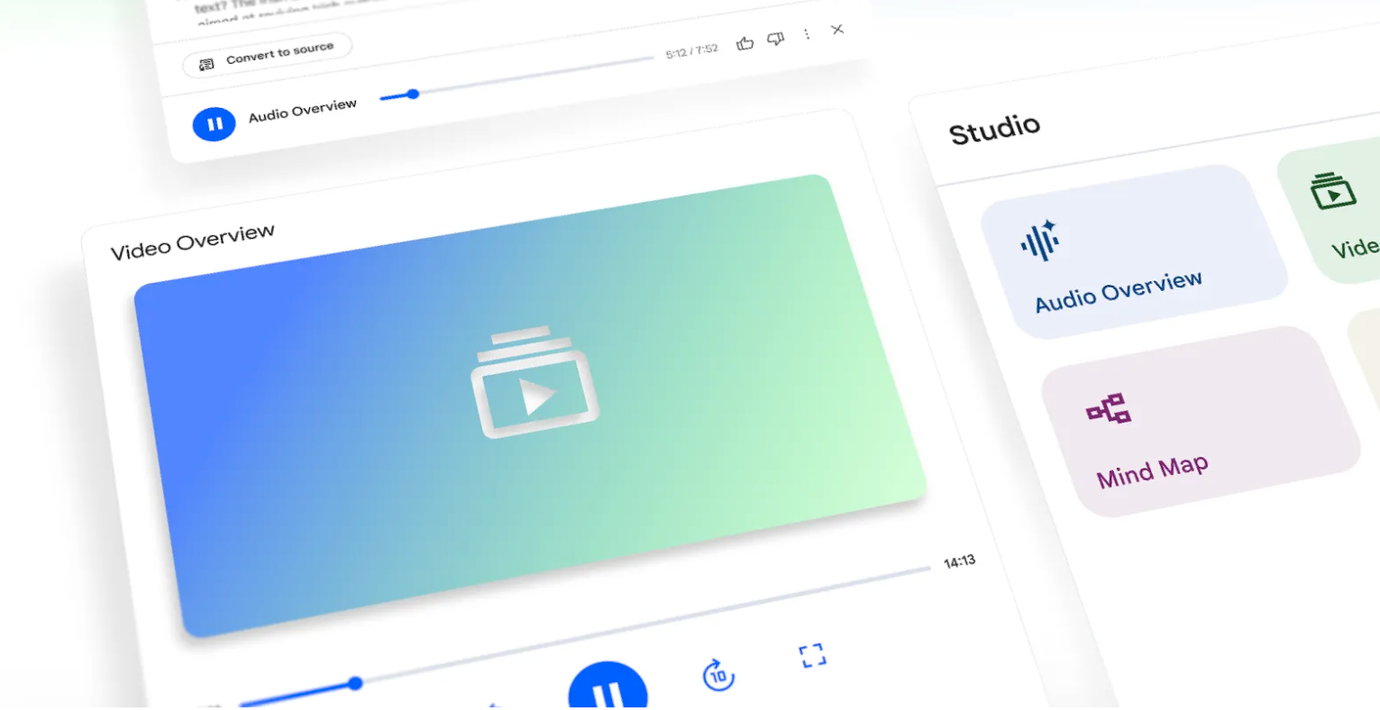Click the video icon in green card

click(1332, 190)
